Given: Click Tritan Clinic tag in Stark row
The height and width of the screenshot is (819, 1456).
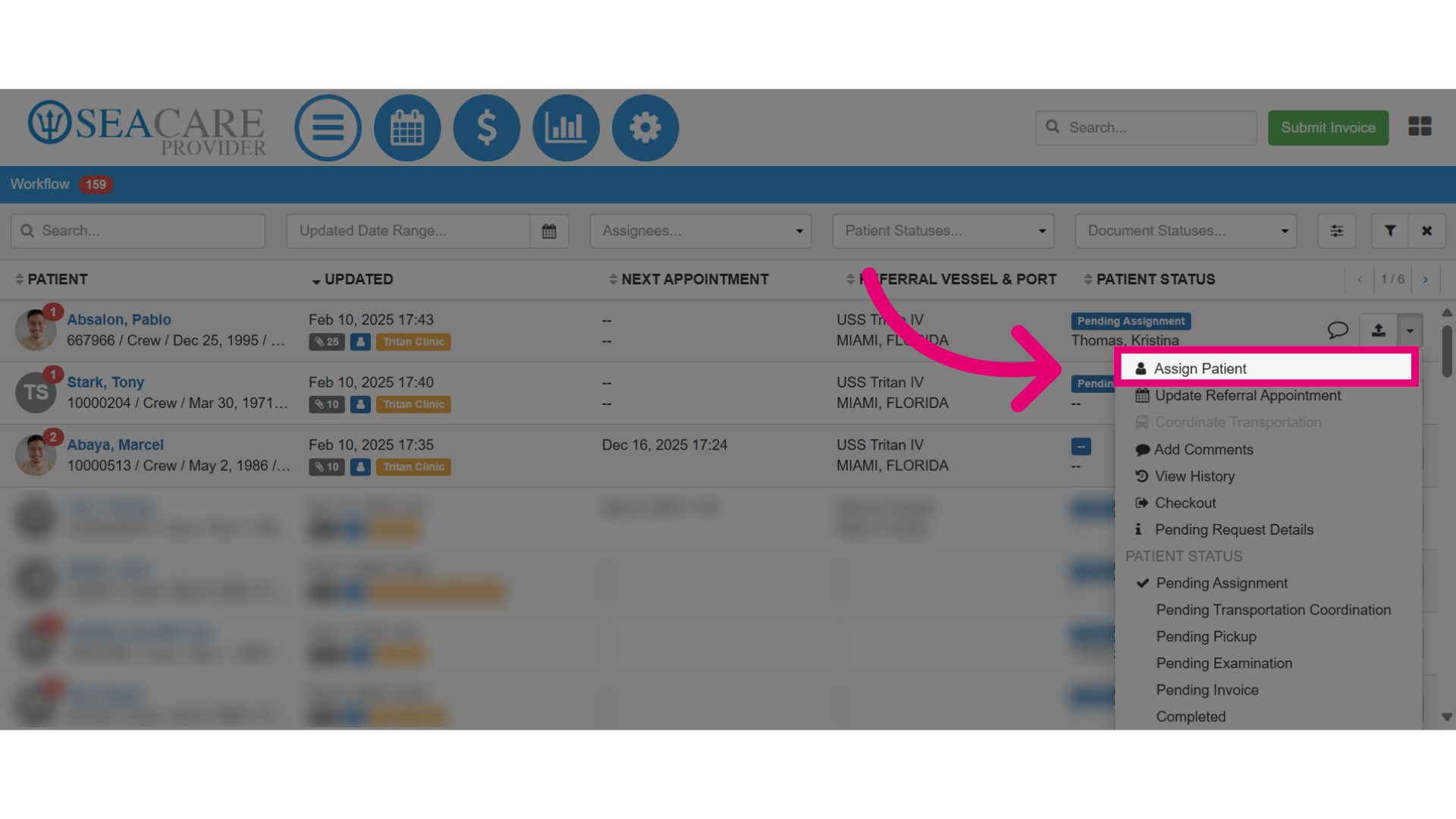Looking at the screenshot, I should [x=413, y=404].
